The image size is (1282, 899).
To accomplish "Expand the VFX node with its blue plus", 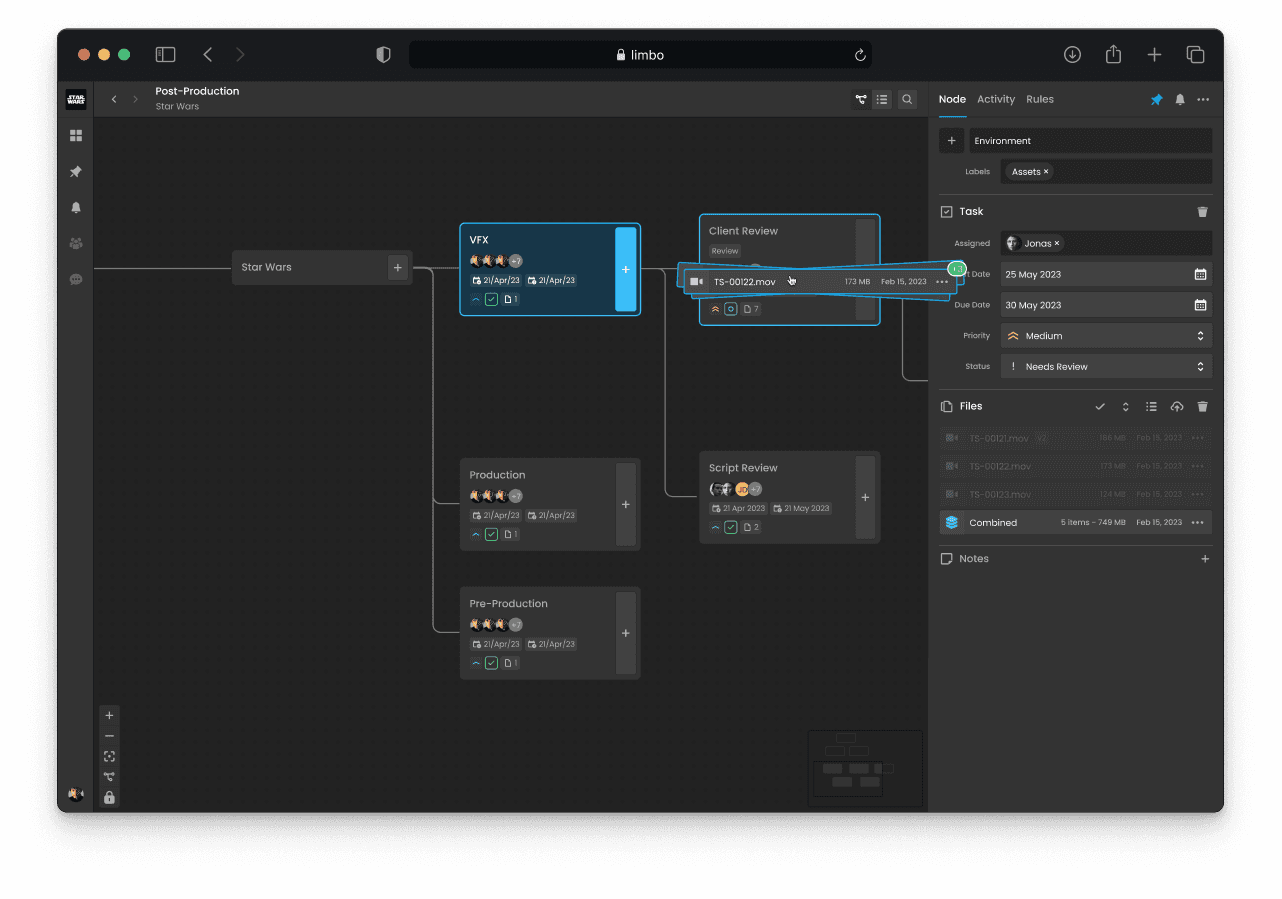I will click(x=626, y=269).
